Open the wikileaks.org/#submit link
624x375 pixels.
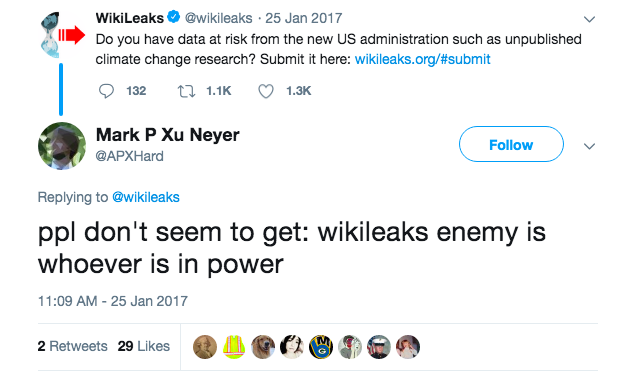pos(422,59)
